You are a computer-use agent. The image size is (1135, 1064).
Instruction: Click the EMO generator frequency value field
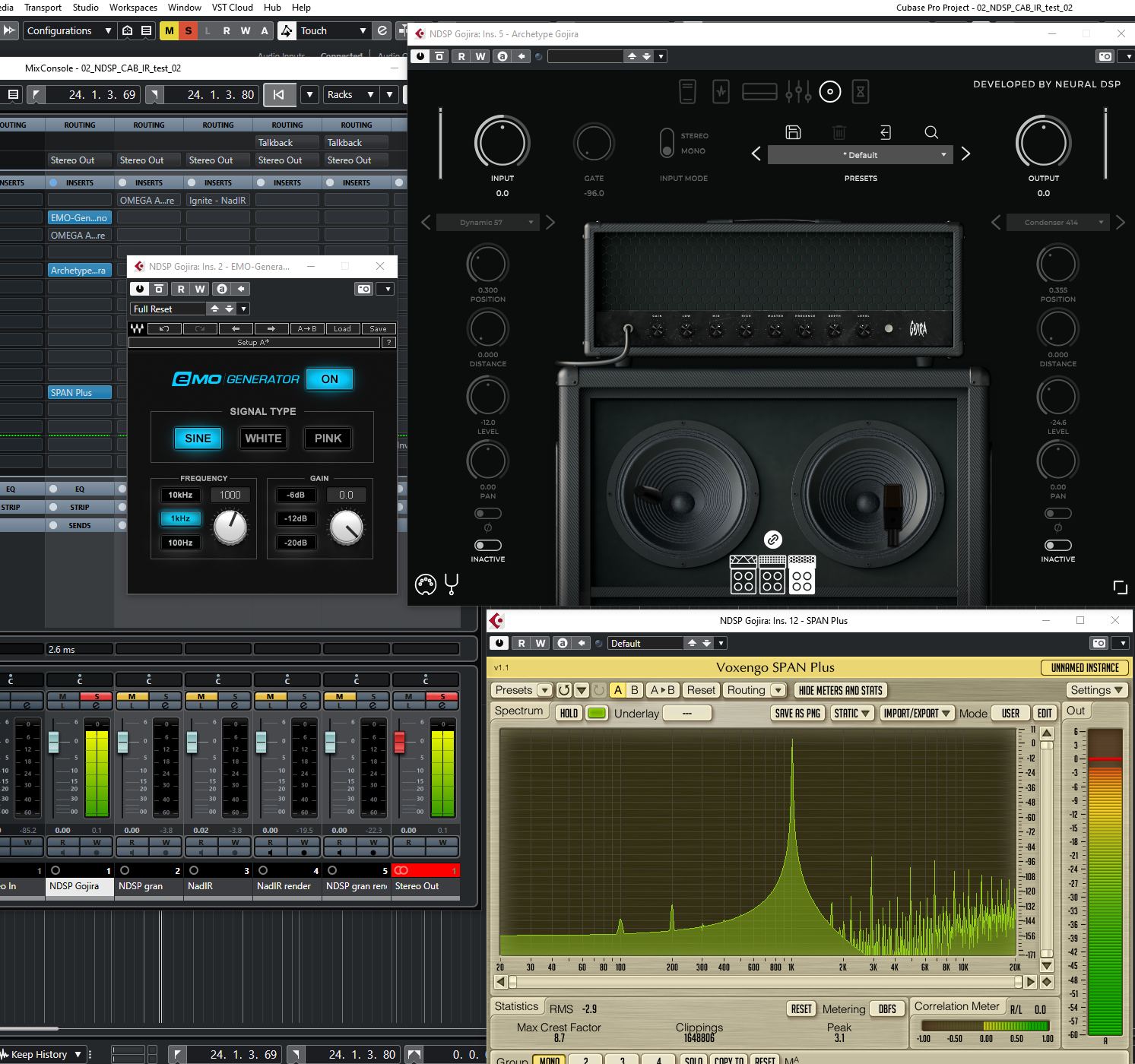(x=230, y=495)
